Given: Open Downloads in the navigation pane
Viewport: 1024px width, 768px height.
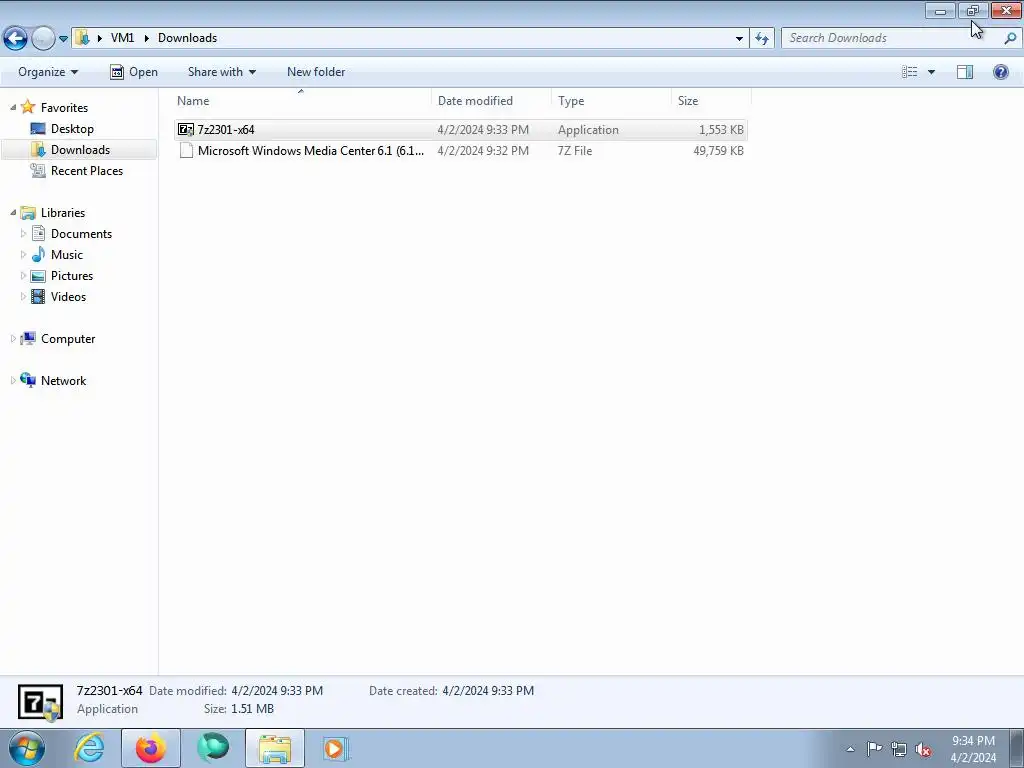Looking at the screenshot, I should tap(80, 150).
